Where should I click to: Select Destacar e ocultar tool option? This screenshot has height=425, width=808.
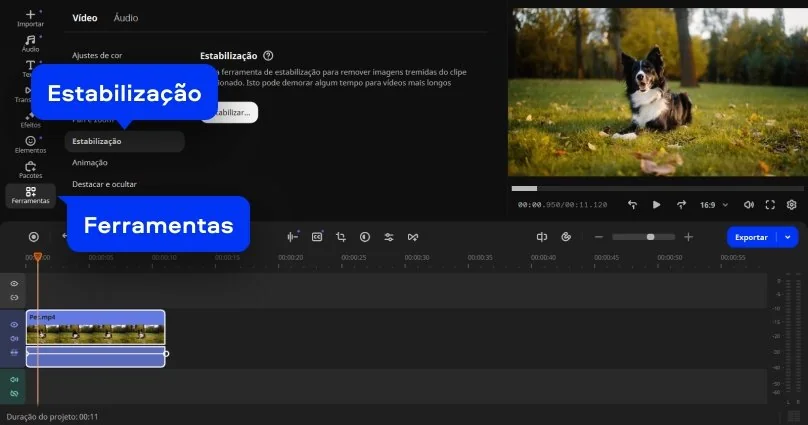click(x=104, y=184)
